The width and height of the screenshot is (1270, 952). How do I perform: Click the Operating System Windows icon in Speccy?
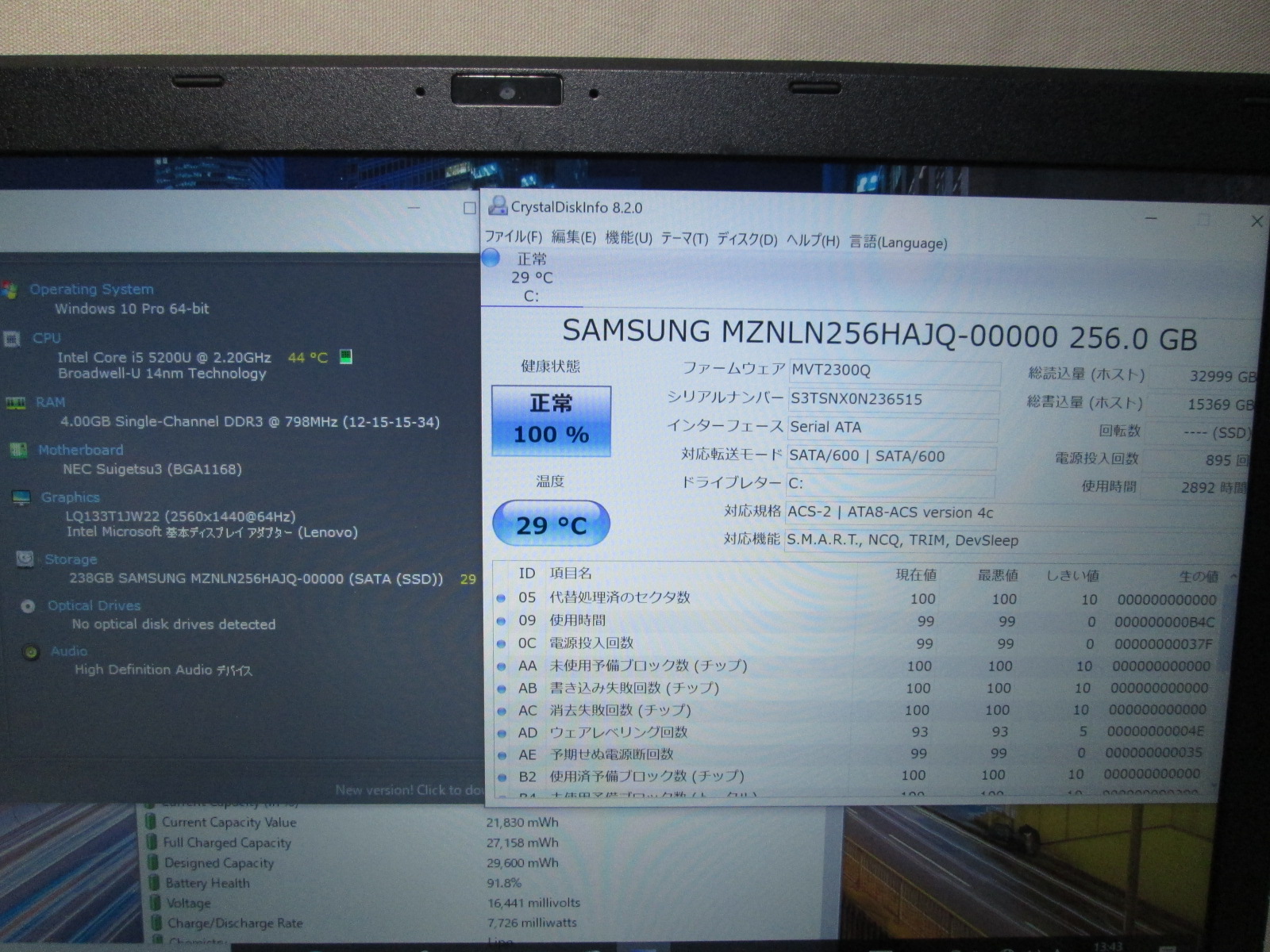pyautogui.click(x=10, y=290)
